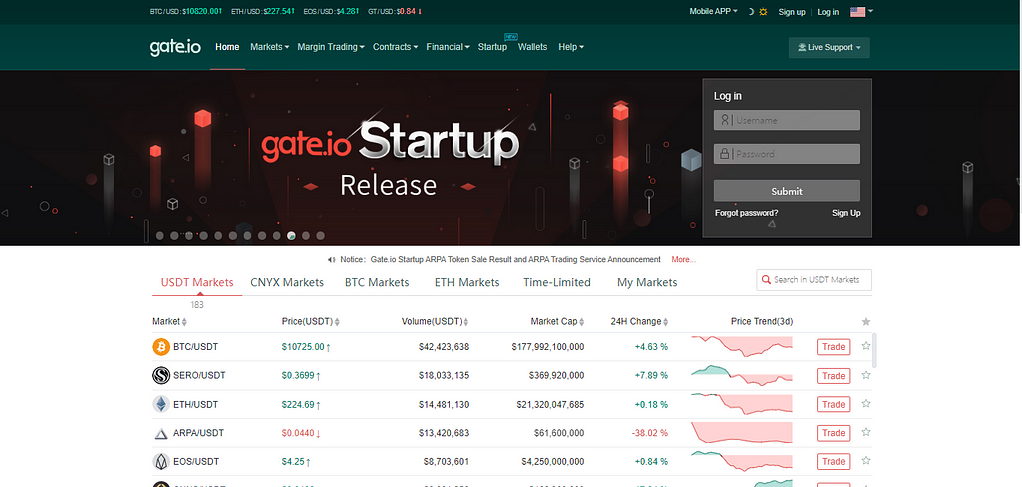Image resolution: width=1022 pixels, height=487 pixels.
Task: Click the EOS coin icon
Action: pyautogui.click(x=161, y=462)
